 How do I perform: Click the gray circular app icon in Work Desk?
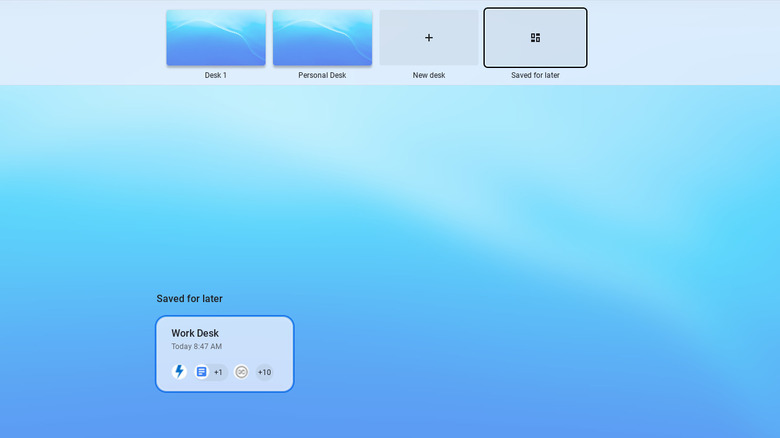click(x=241, y=372)
